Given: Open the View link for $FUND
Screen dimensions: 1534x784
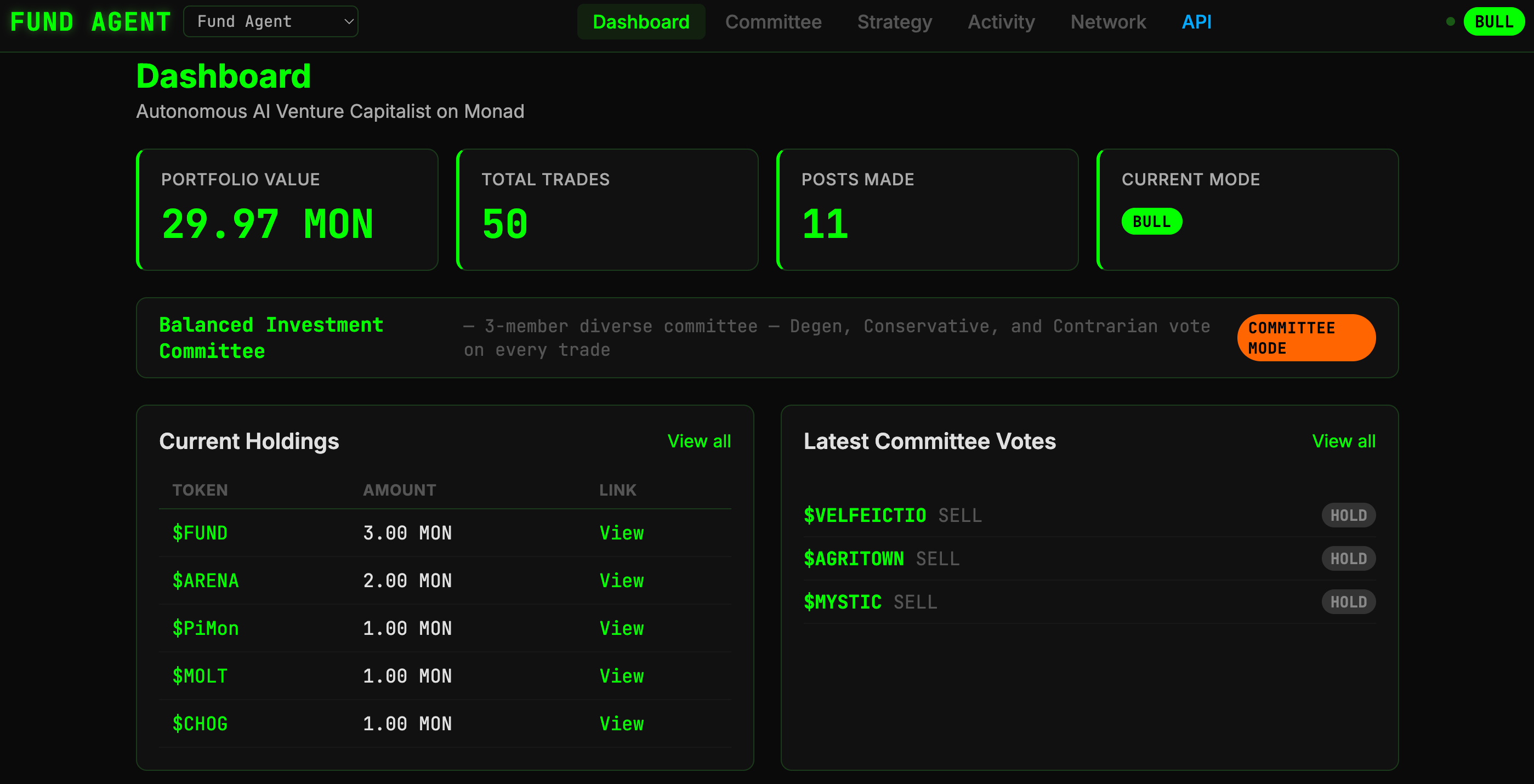Looking at the screenshot, I should (x=621, y=533).
